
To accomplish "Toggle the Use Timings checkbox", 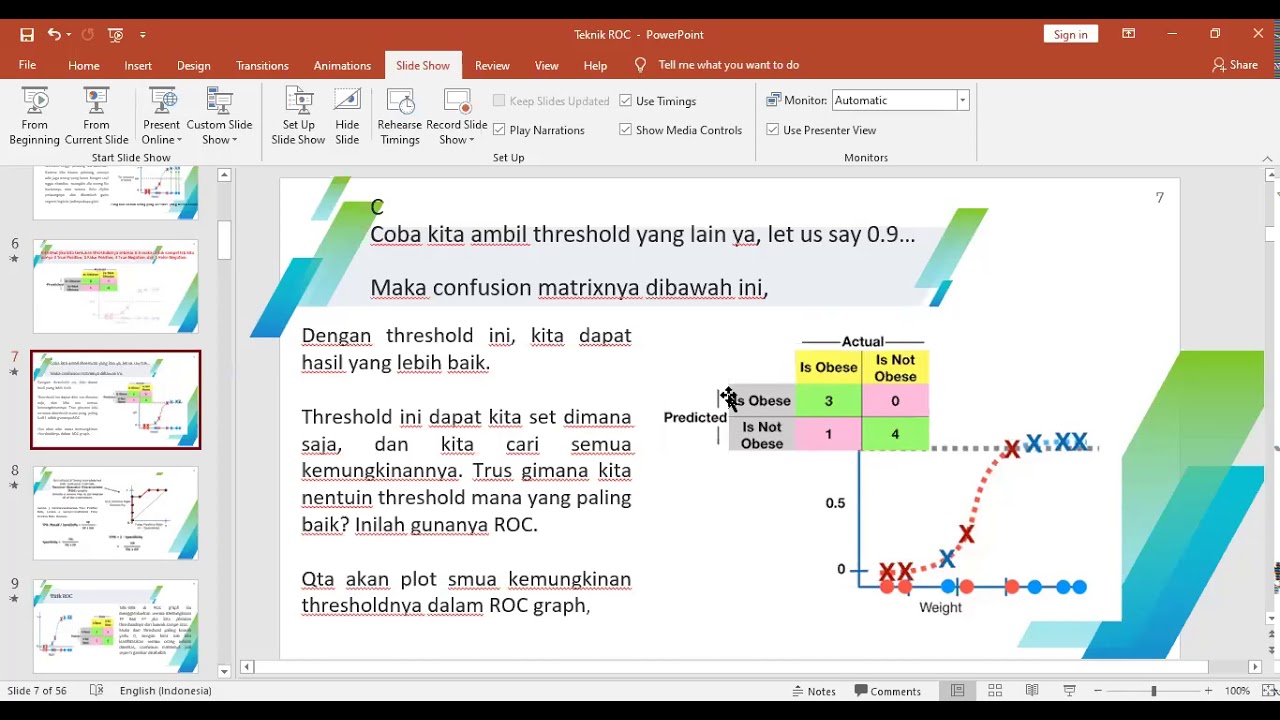I will pos(625,101).
